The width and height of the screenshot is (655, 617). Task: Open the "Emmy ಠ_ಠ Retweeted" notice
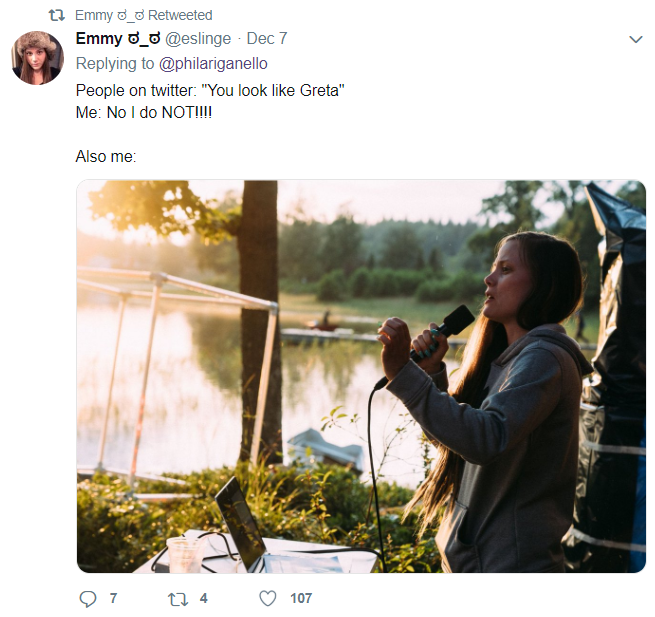(144, 15)
